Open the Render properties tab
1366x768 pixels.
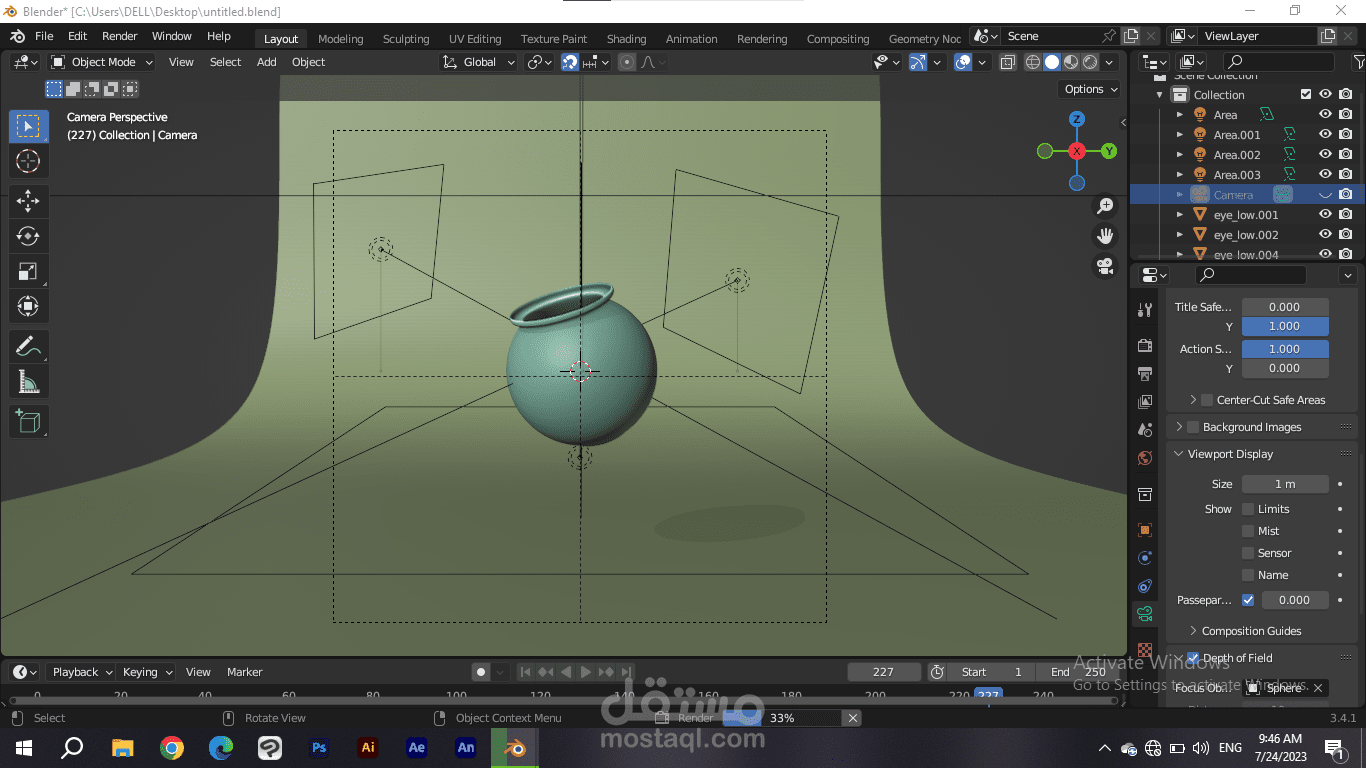pyautogui.click(x=1145, y=345)
